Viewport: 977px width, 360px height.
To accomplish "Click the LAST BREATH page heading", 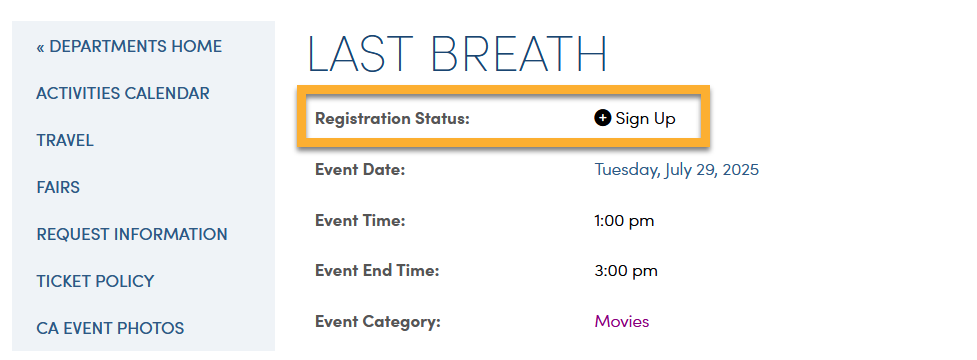I will 457,54.
